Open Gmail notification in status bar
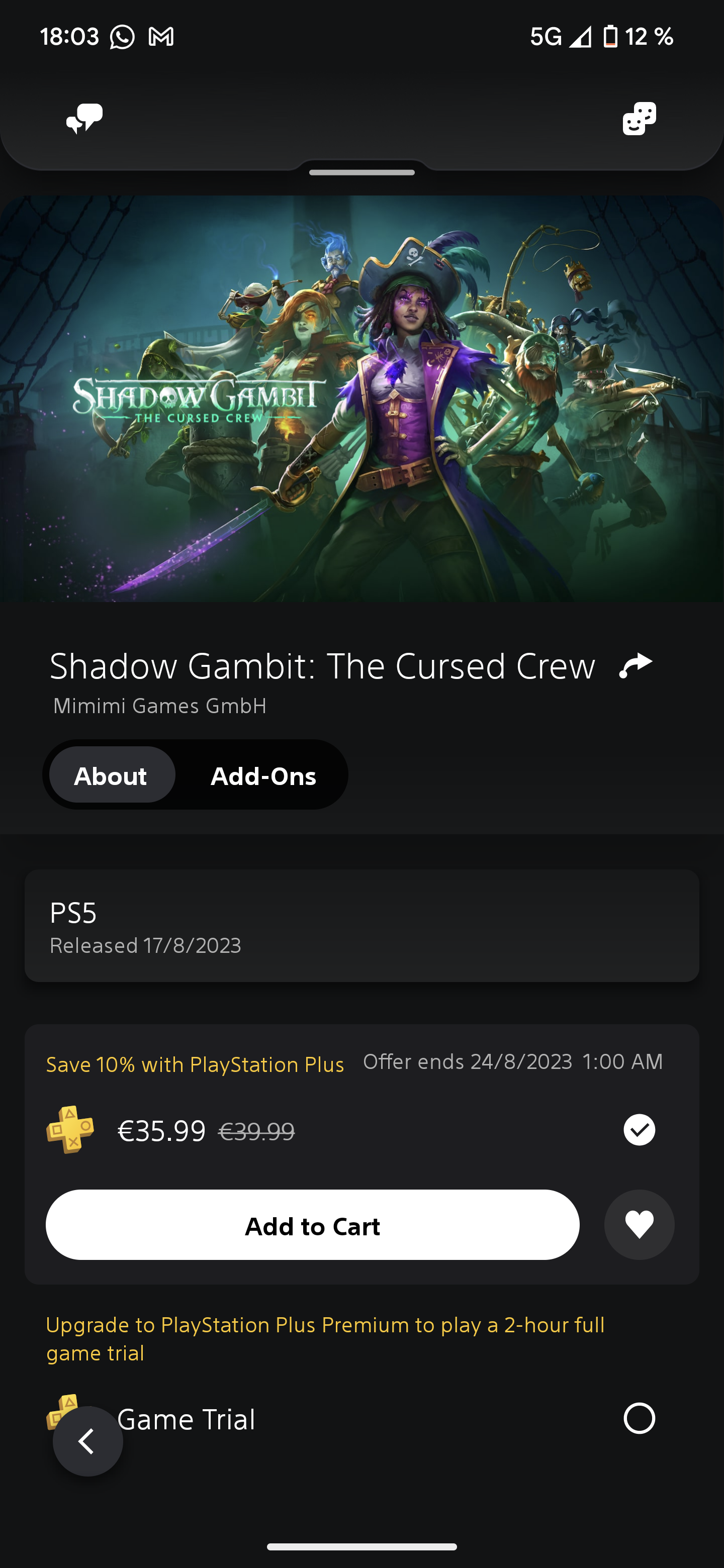 pos(161,37)
